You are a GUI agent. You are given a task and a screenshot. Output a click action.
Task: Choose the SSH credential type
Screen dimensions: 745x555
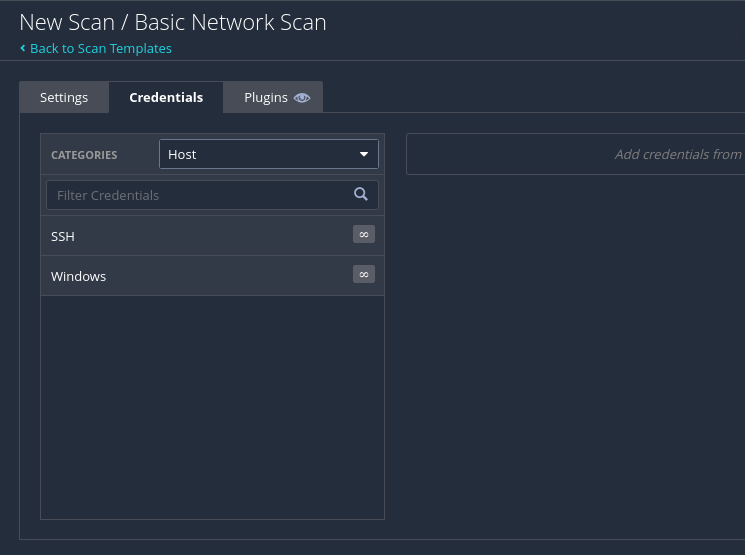(x=212, y=236)
